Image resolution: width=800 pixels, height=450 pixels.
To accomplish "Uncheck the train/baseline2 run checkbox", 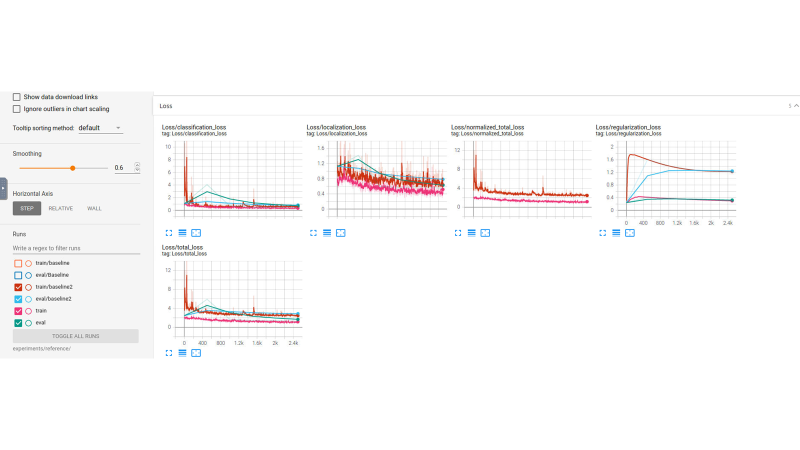I will click(18, 287).
